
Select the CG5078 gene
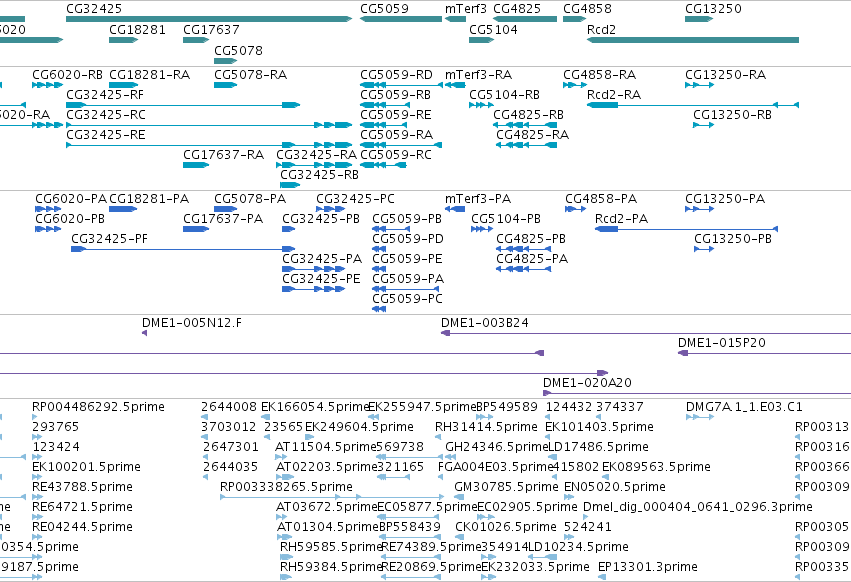(x=225, y=61)
